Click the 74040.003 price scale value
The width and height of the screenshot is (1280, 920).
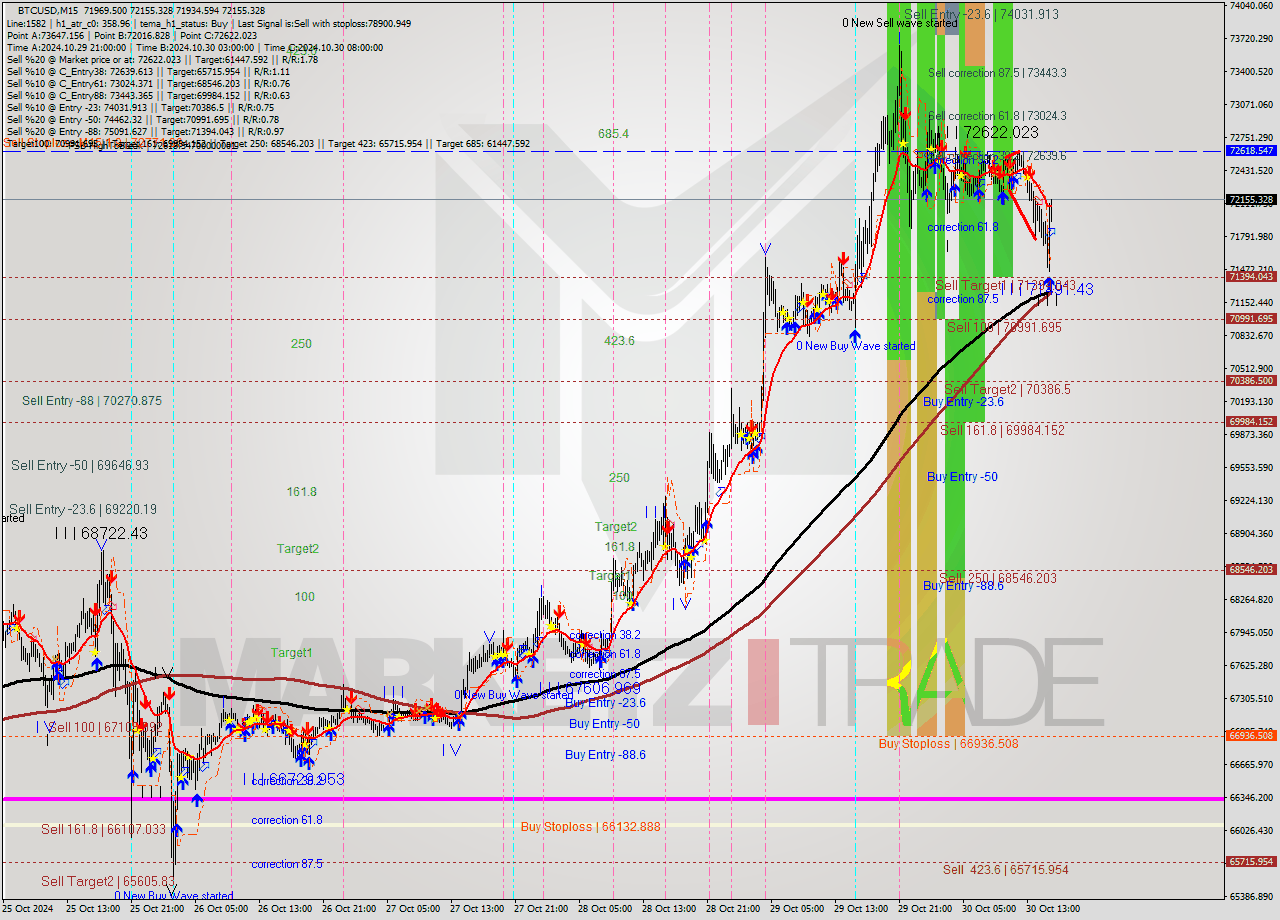[1250, 6]
